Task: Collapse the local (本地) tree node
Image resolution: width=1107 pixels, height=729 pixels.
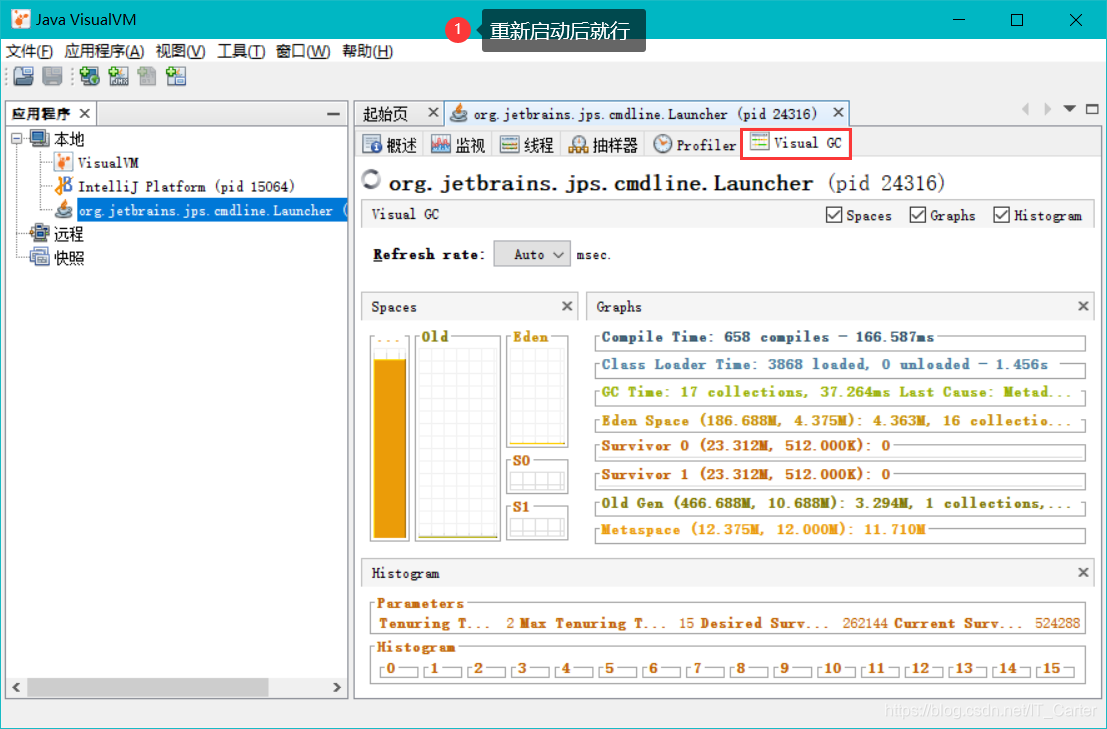Action: click(17, 139)
